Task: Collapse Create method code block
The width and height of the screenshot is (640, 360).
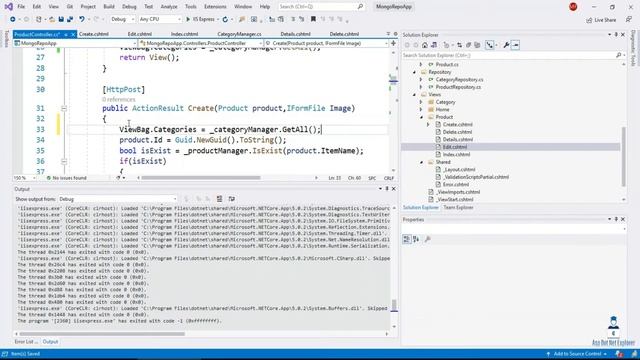Action: coord(64,108)
